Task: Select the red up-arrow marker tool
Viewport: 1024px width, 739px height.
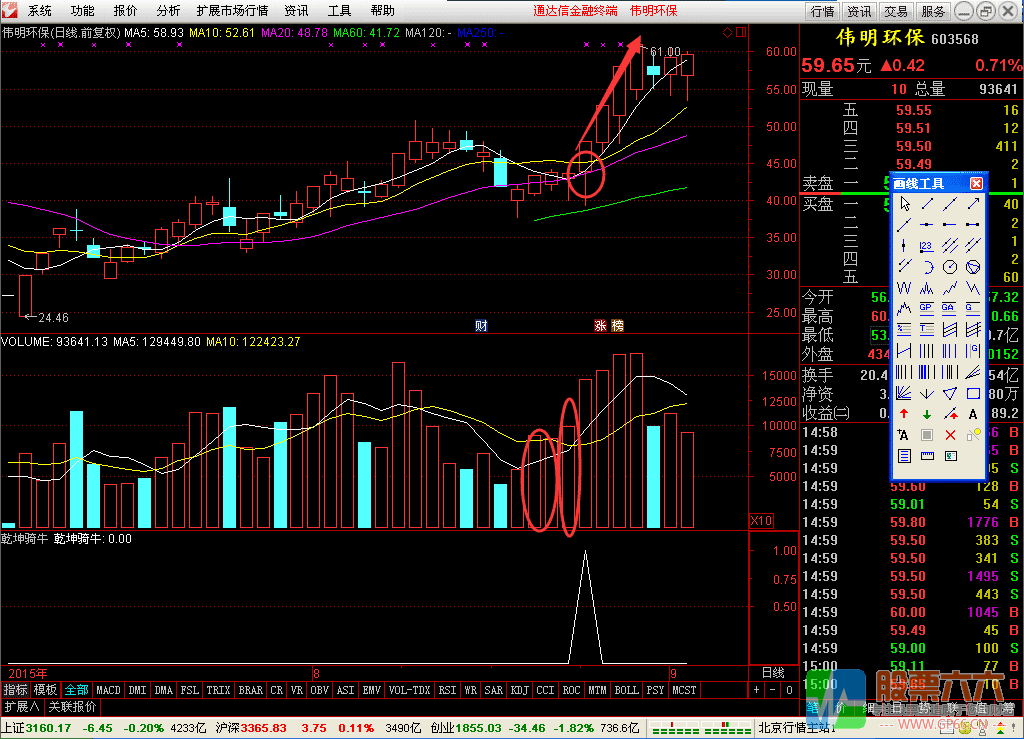Action: (x=904, y=414)
